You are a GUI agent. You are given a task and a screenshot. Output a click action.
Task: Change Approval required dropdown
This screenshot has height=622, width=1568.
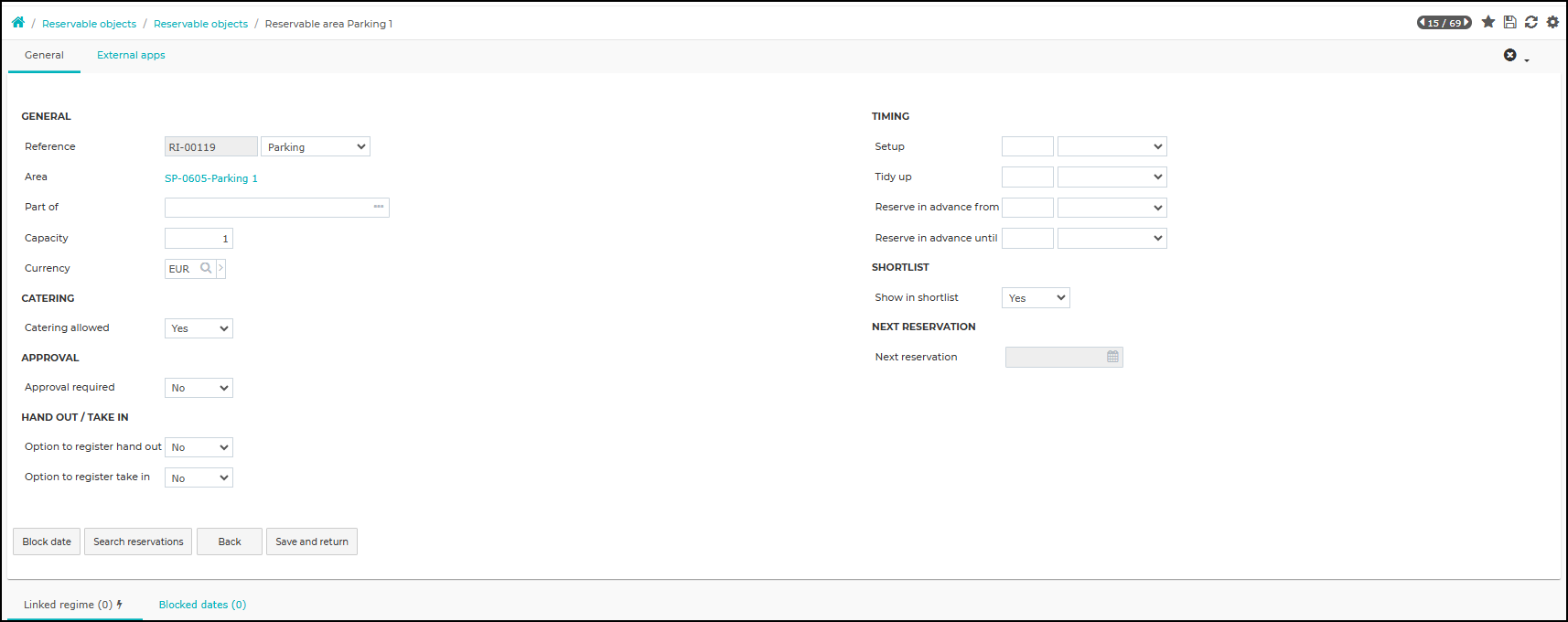(x=199, y=388)
